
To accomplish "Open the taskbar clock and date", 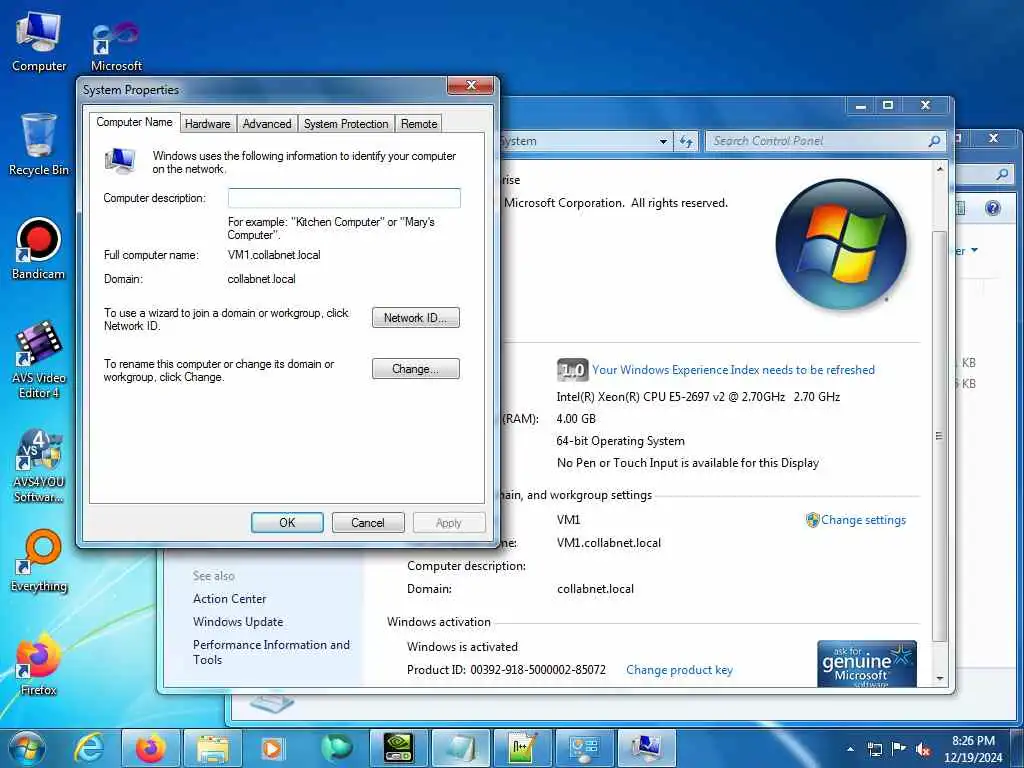I will click(x=973, y=749).
